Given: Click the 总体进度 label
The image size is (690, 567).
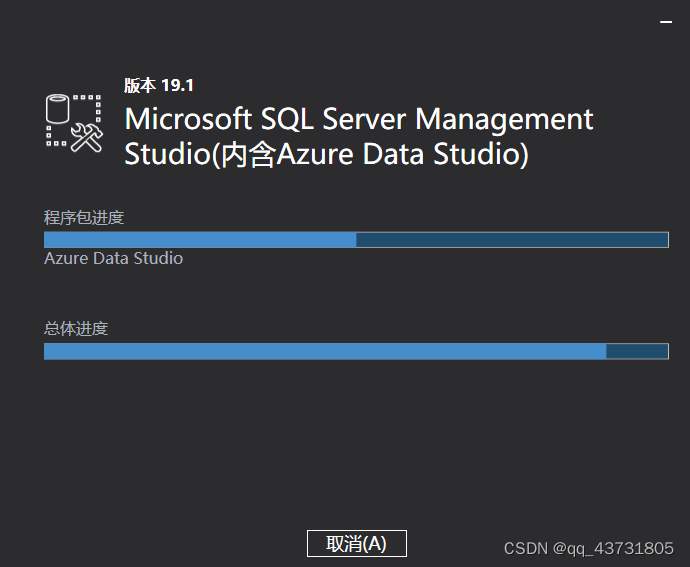Looking at the screenshot, I should (76, 329).
